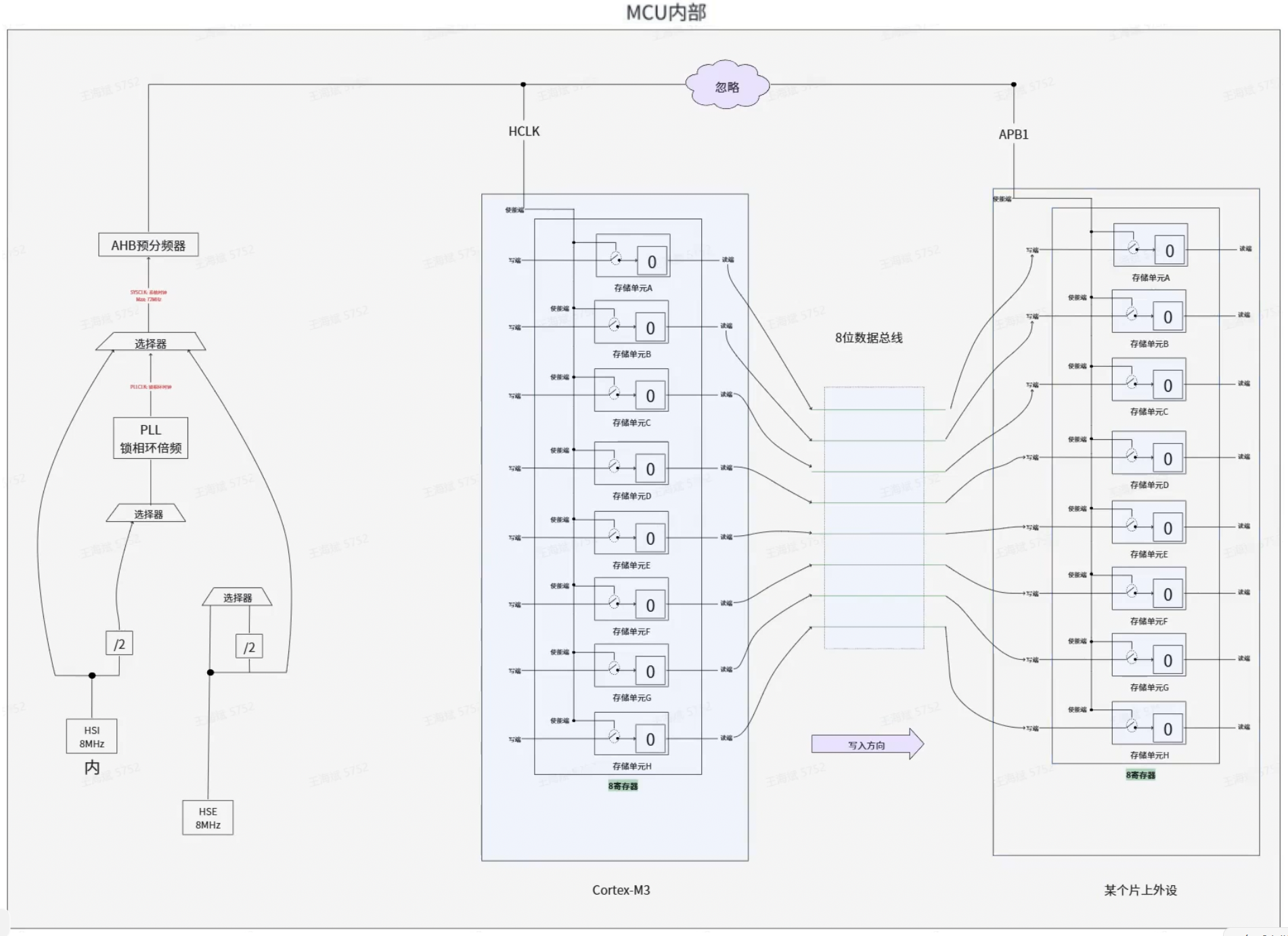Image resolution: width=1288 pixels, height=936 pixels.
Task: Click the switch symbol in peripheral 存储单元E
Action: pyautogui.click(x=1132, y=525)
